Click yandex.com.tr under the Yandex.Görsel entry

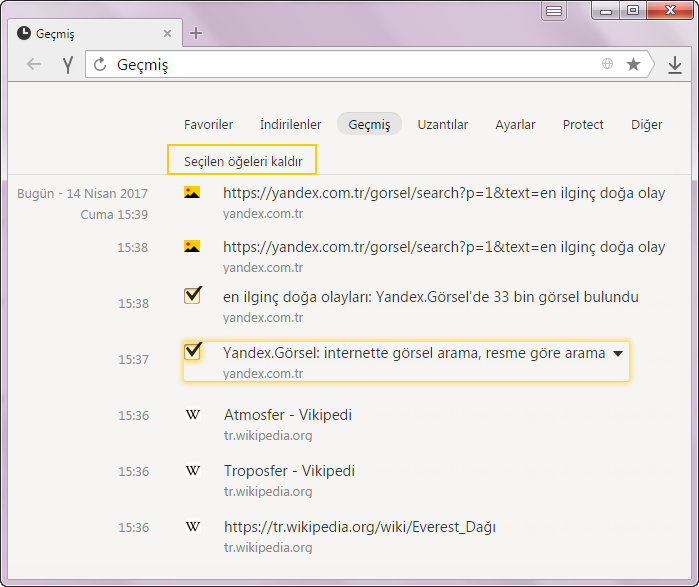(x=263, y=374)
